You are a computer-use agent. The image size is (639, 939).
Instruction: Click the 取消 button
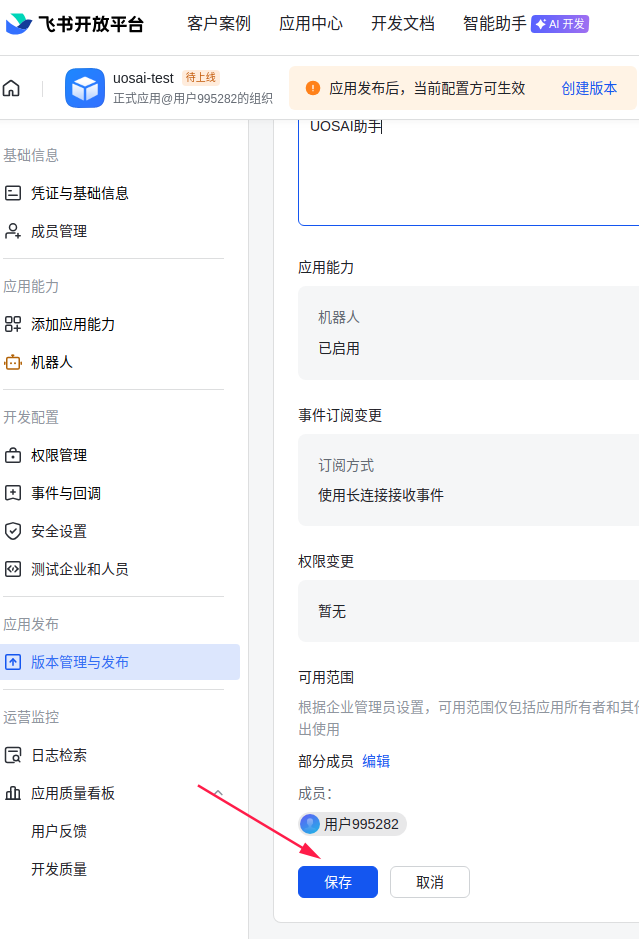pos(430,882)
